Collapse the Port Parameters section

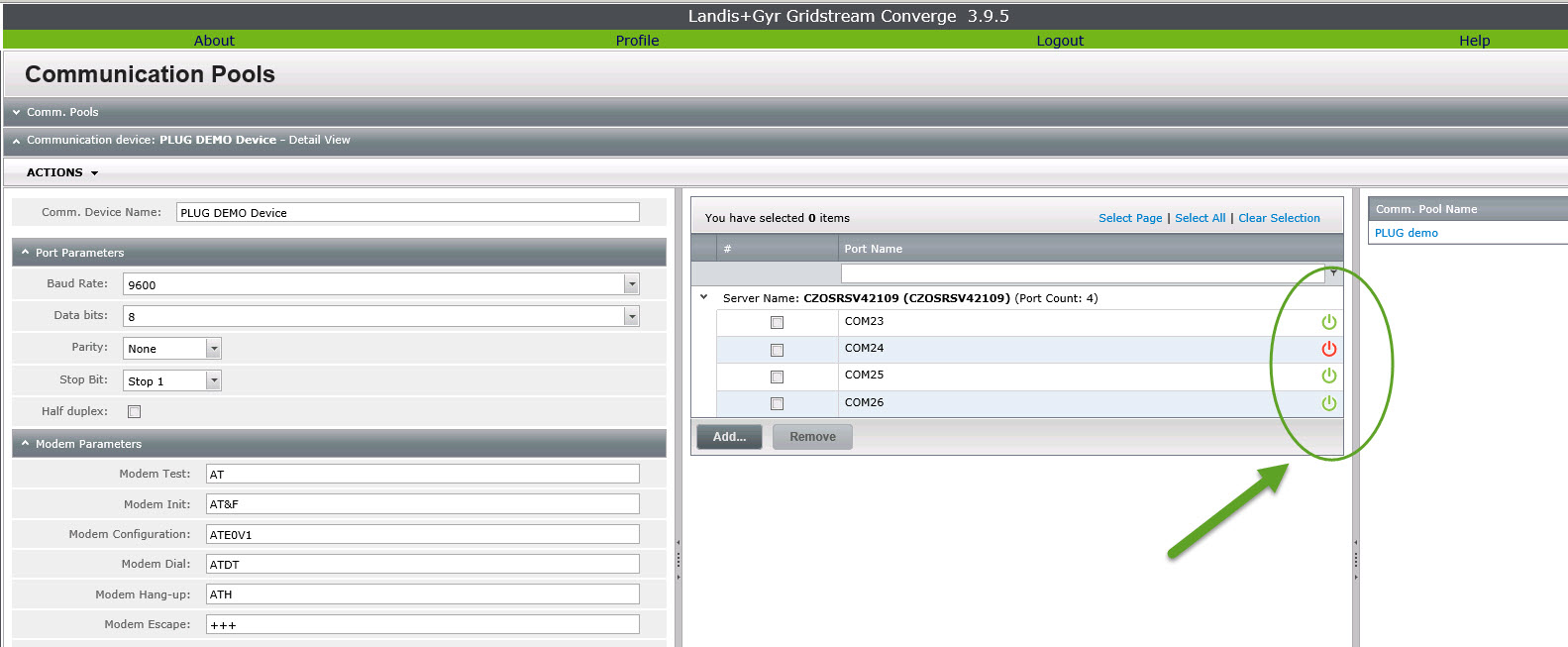coord(25,253)
